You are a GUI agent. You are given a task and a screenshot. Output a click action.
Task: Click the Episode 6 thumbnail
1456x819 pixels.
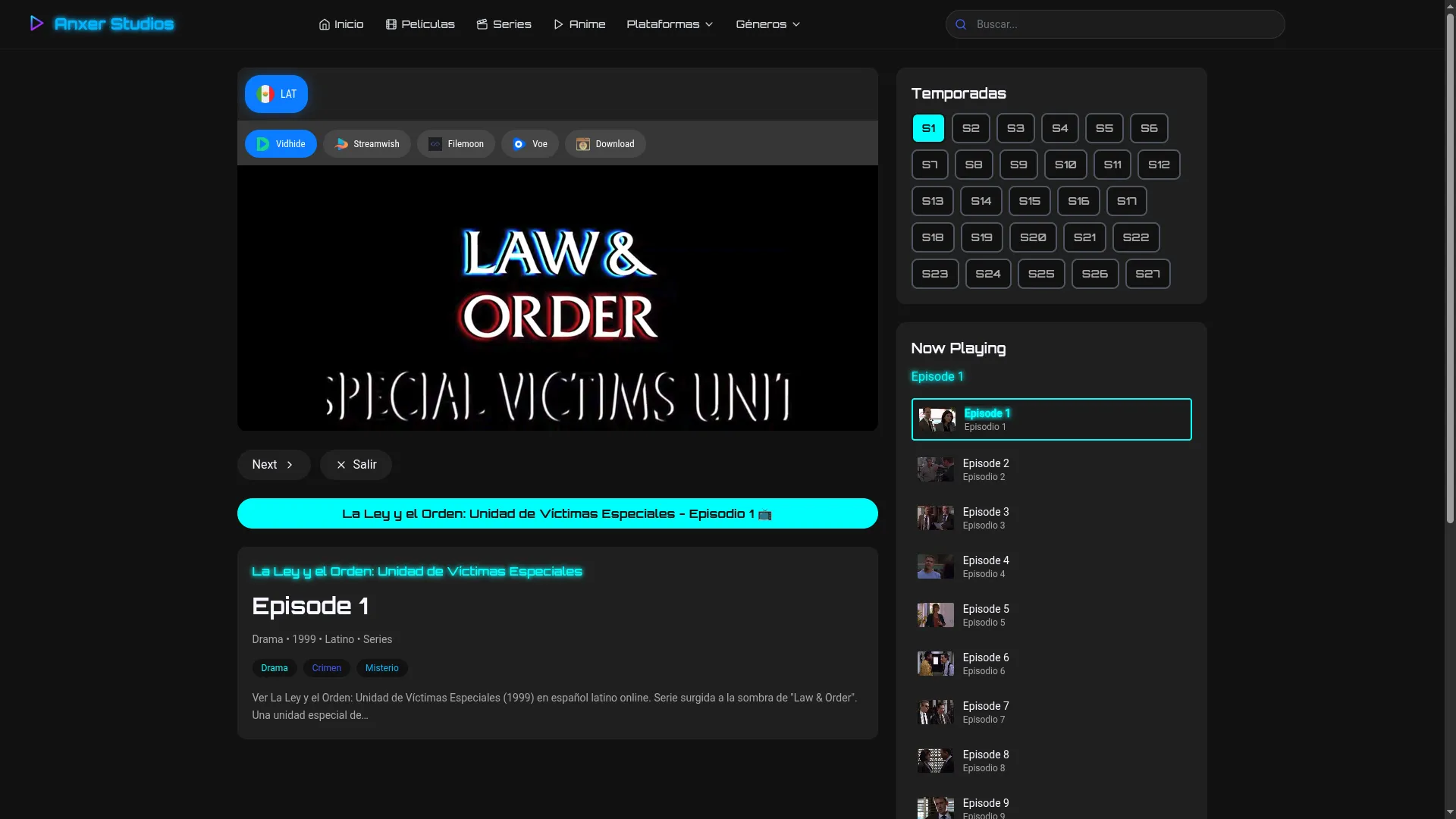[x=936, y=664]
